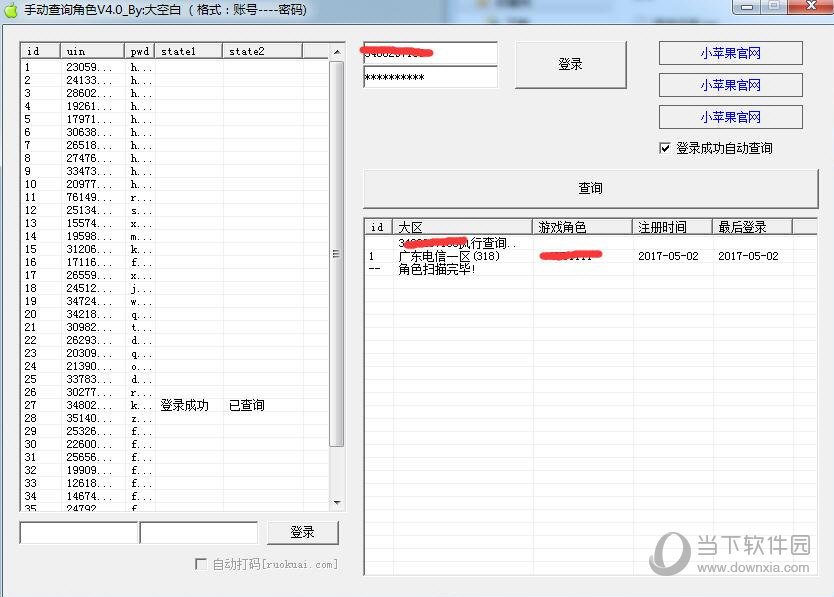This screenshot has height=597, width=834.
Task: Select account row 25 with uin 33783...
Action: tap(174, 379)
